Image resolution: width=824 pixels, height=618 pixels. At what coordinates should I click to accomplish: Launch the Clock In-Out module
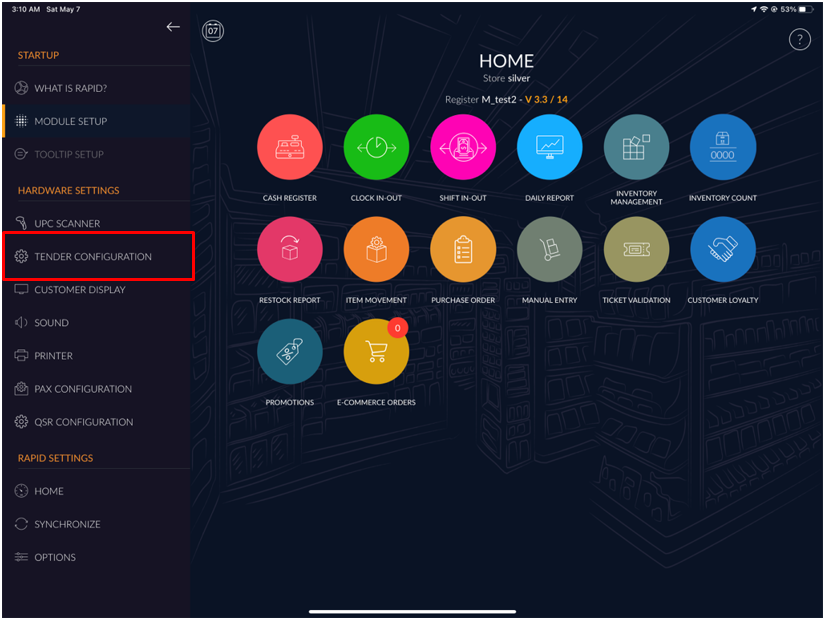pos(376,148)
